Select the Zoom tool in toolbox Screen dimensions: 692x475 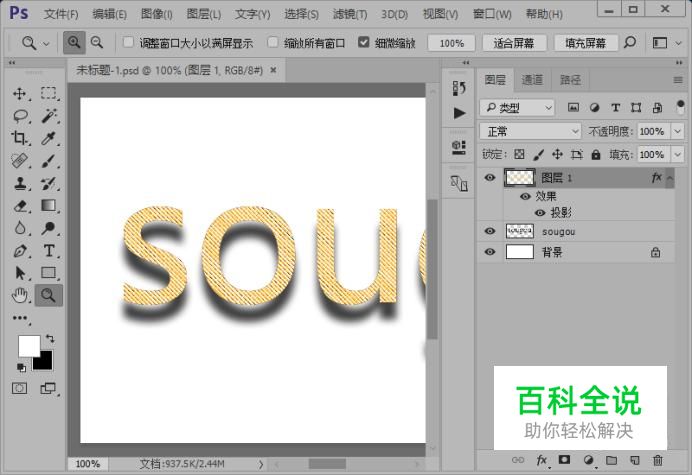tap(48, 295)
